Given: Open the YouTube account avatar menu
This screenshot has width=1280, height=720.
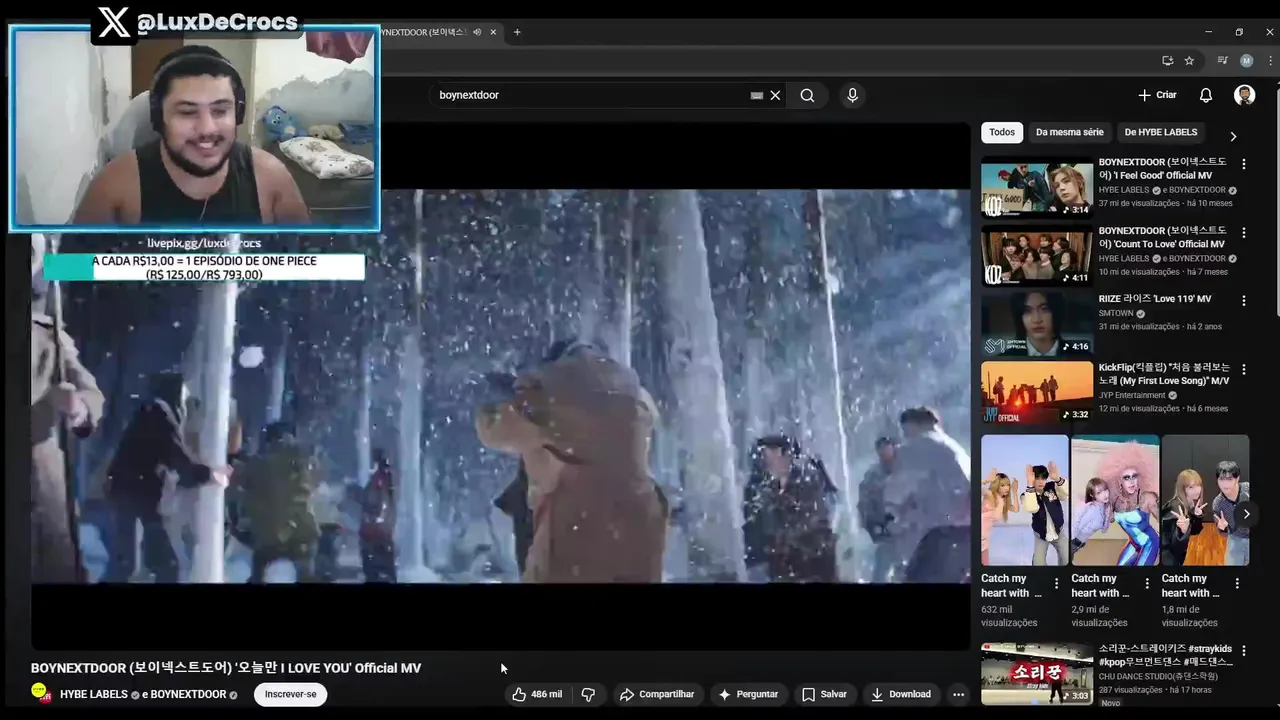Looking at the screenshot, I should tap(1244, 95).
